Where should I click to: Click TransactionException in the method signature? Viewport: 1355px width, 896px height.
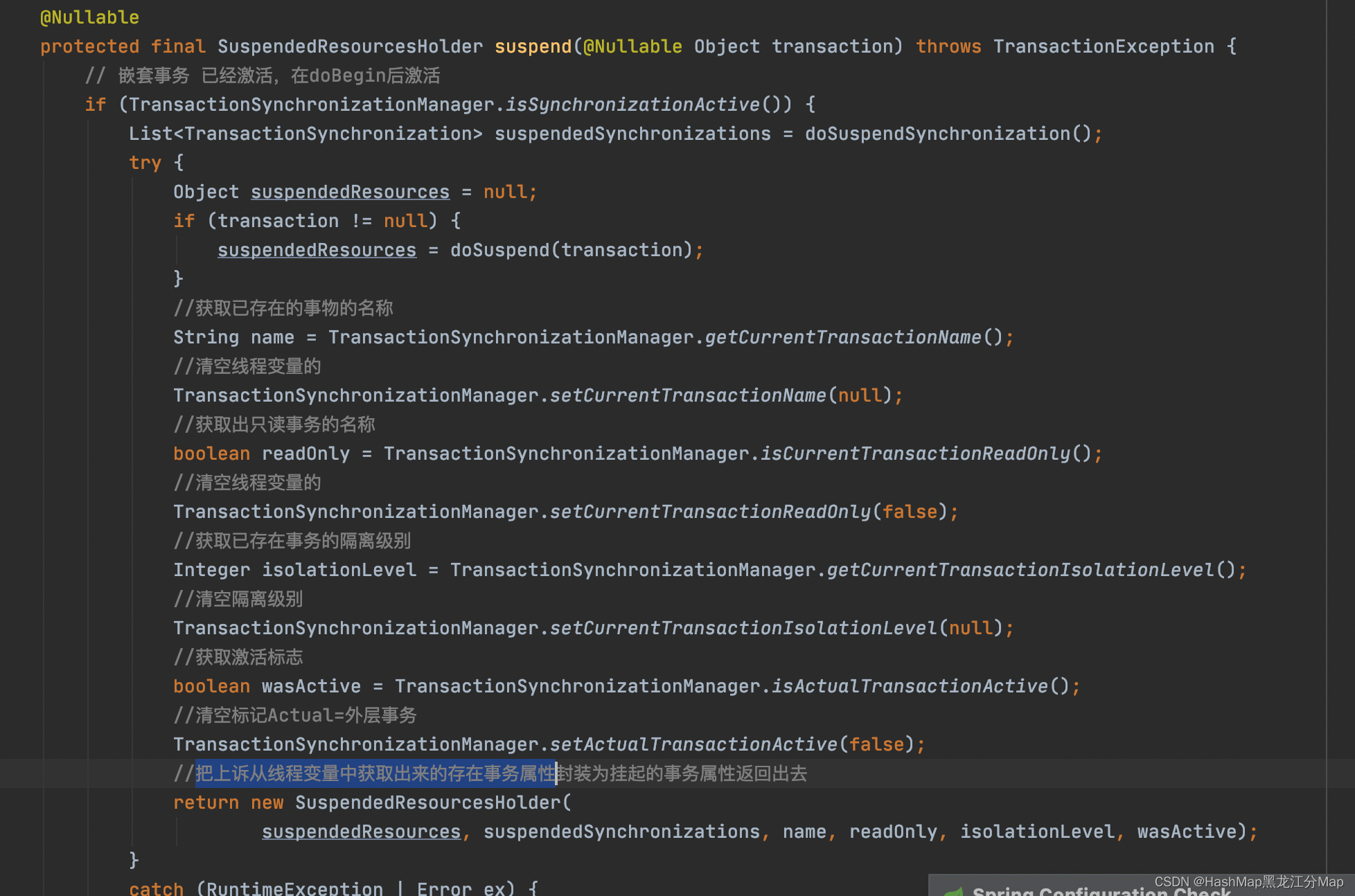pyautogui.click(x=1104, y=46)
